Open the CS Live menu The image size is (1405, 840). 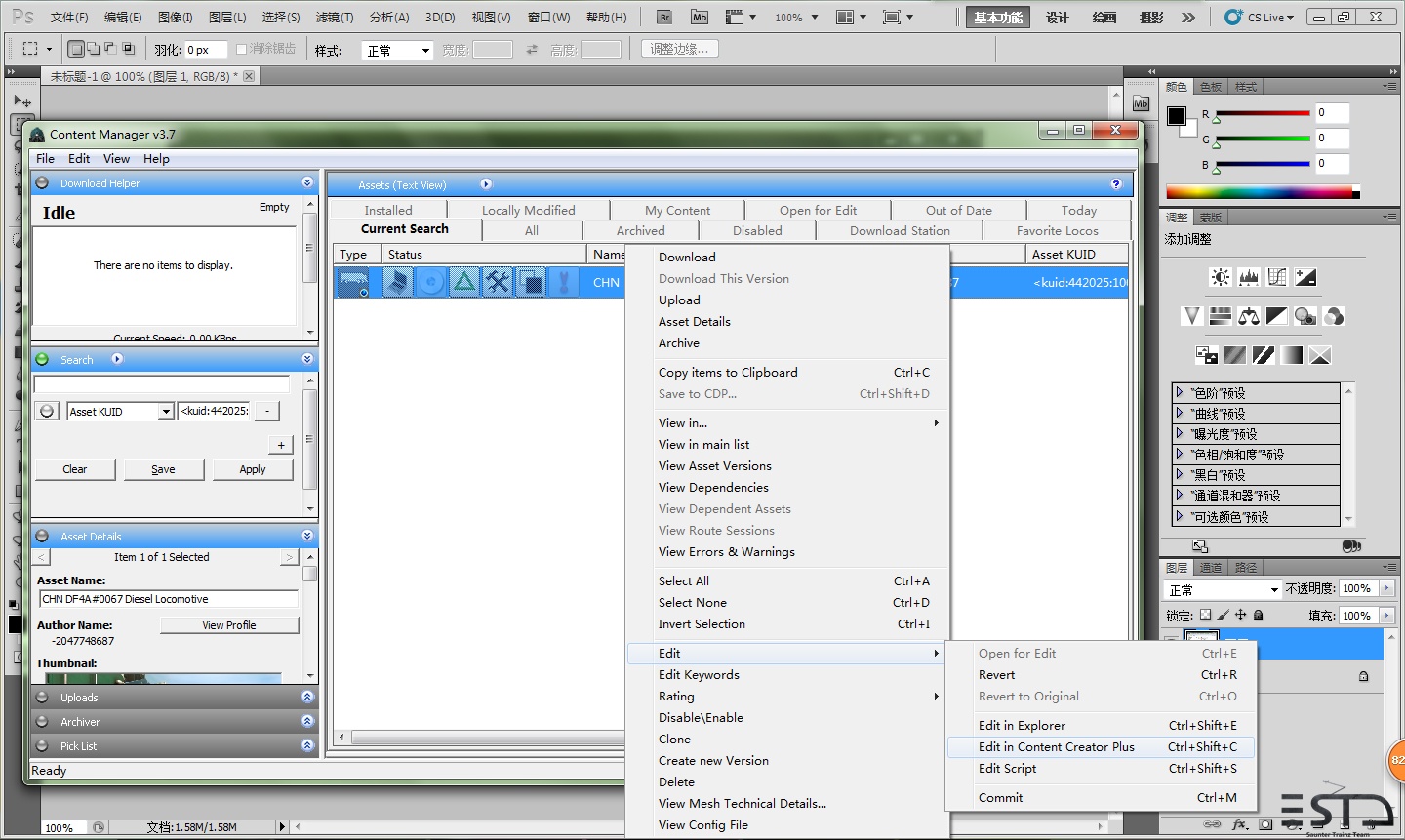[1261, 18]
